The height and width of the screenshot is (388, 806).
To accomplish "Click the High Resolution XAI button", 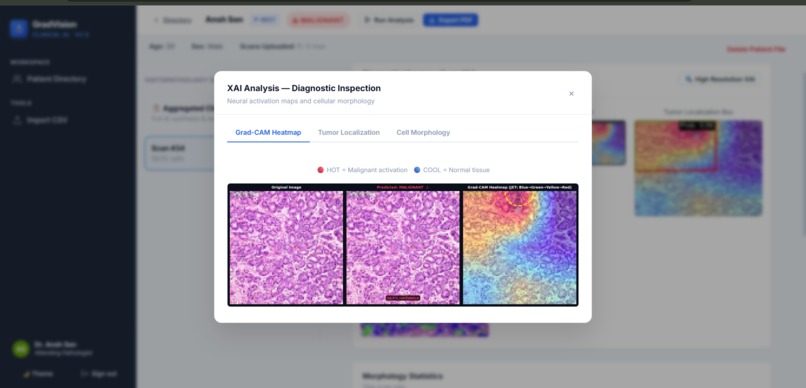I will [x=720, y=80].
